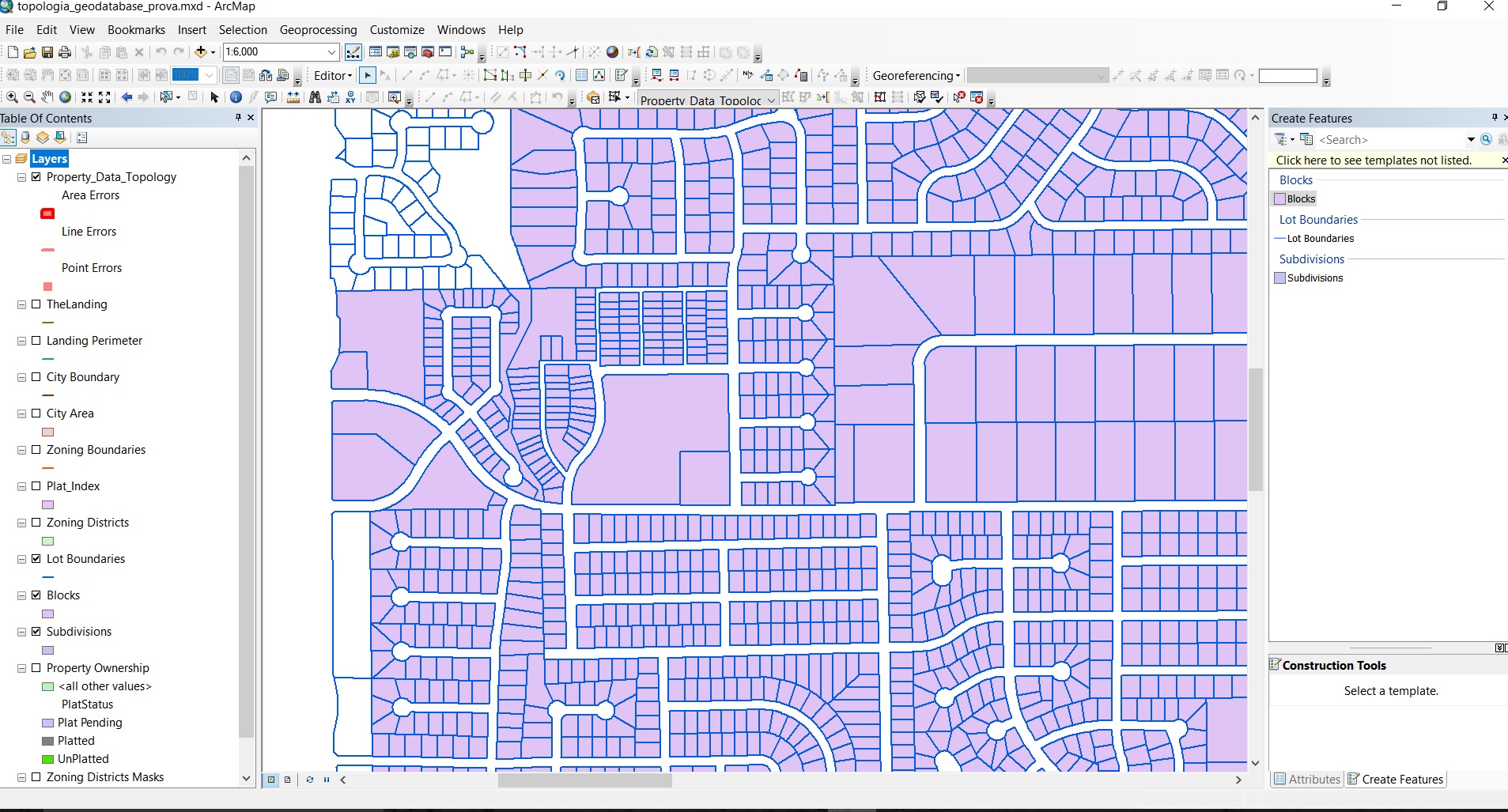Click the Full Extent globe icon
Screen dimensions: 1508x812
click(64, 97)
